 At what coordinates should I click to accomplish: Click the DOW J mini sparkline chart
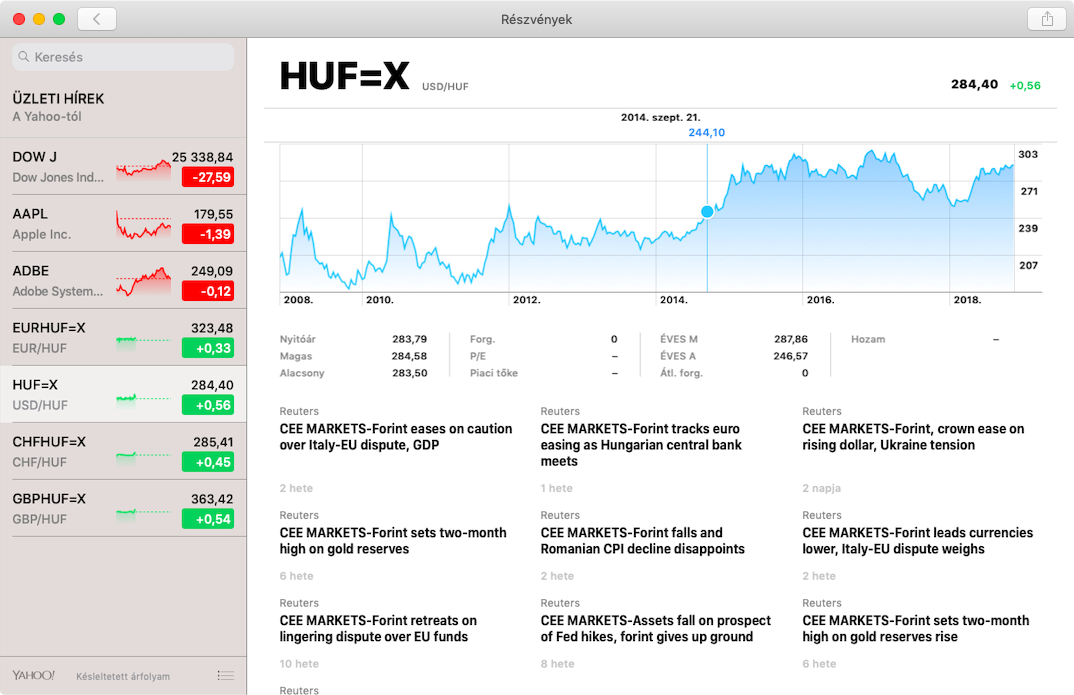pyautogui.click(x=143, y=168)
